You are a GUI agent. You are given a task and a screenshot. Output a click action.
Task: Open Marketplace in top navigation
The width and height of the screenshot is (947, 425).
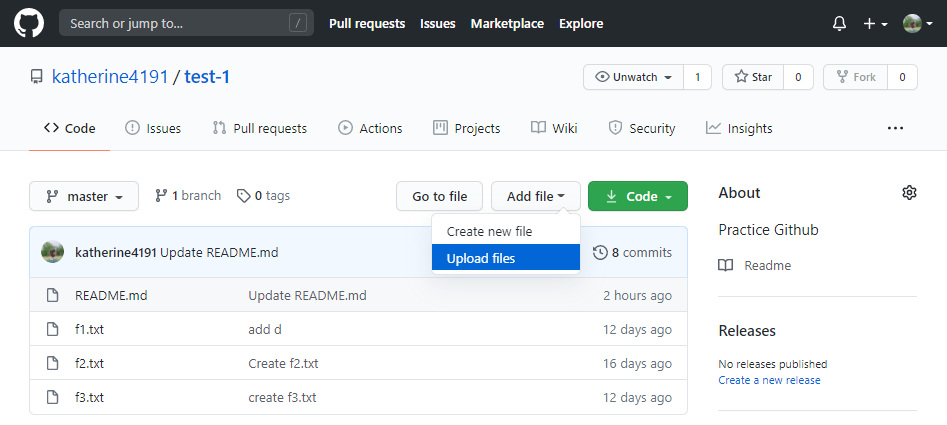(x=507, y=24)
